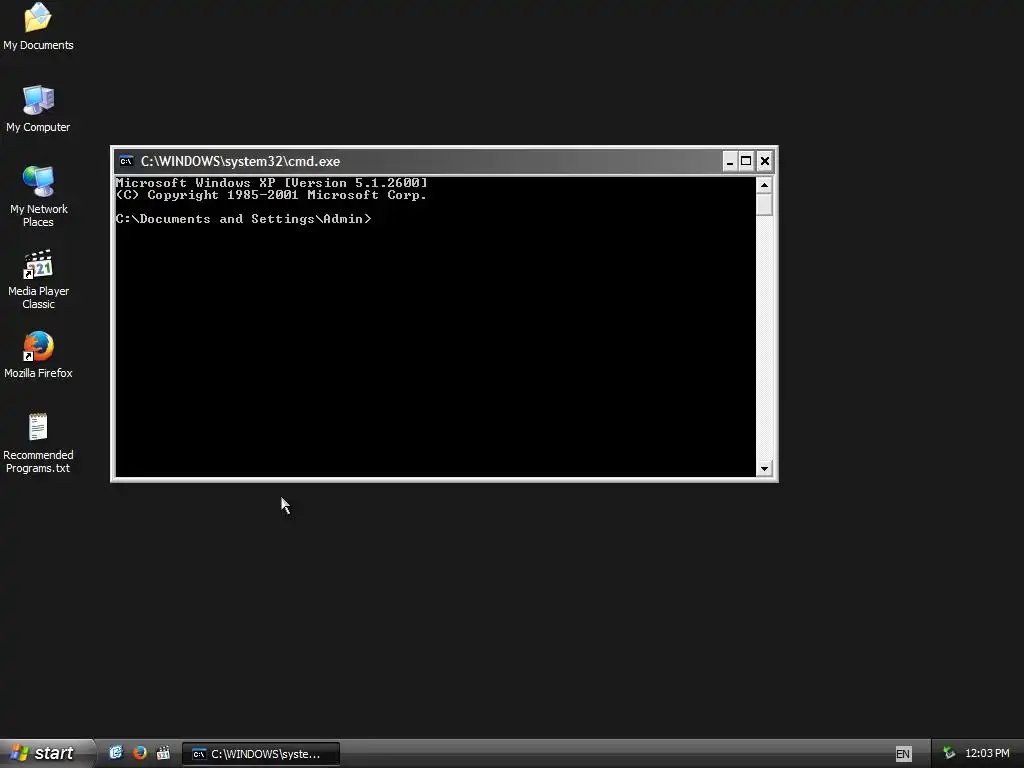Screen dimensions: 1024x768
Task: Click the Copyright 1985-2001 Microsoft Corp. line
Action: tap(271, 195)
